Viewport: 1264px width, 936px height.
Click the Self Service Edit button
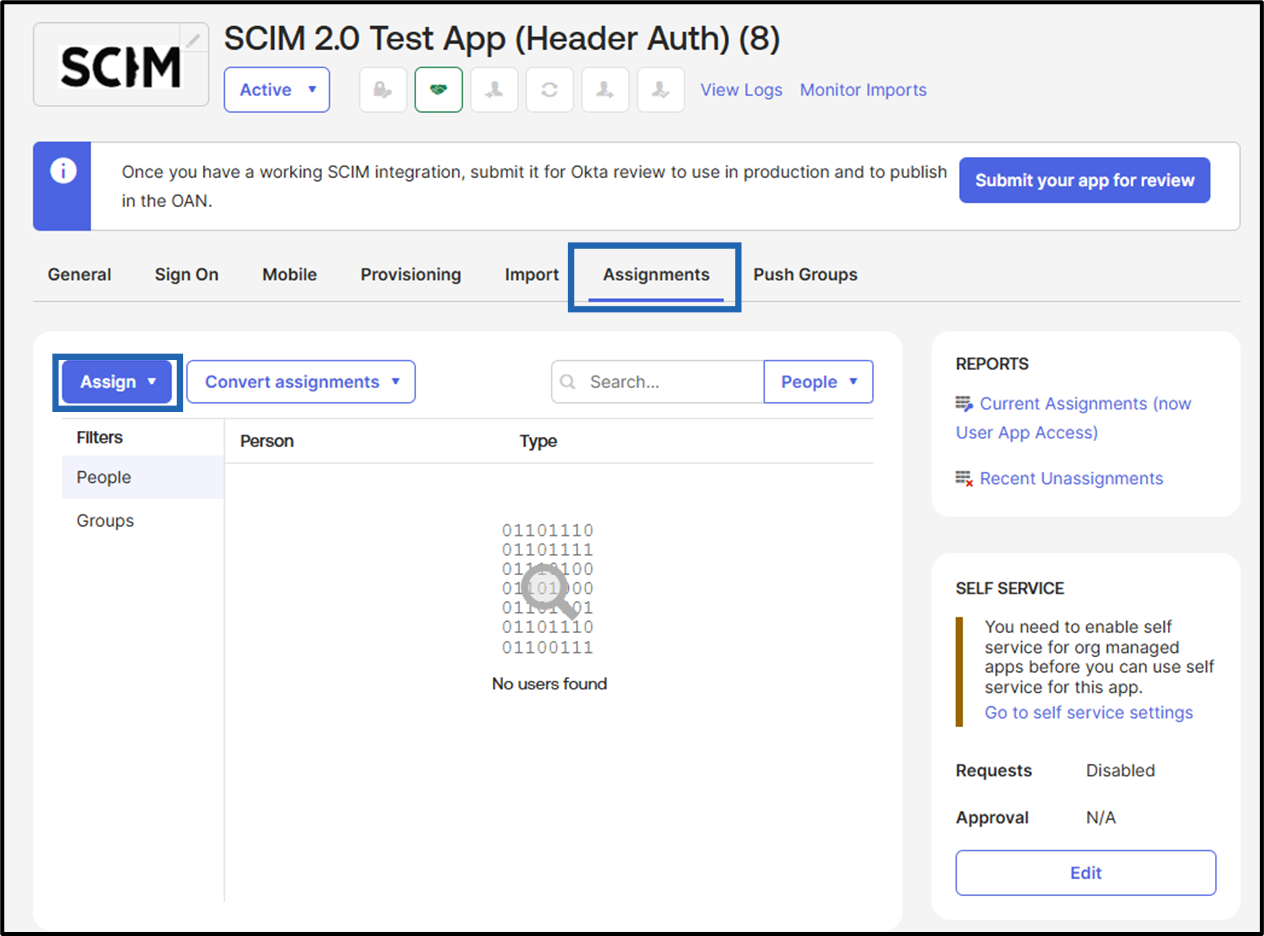pos(1086,873)
